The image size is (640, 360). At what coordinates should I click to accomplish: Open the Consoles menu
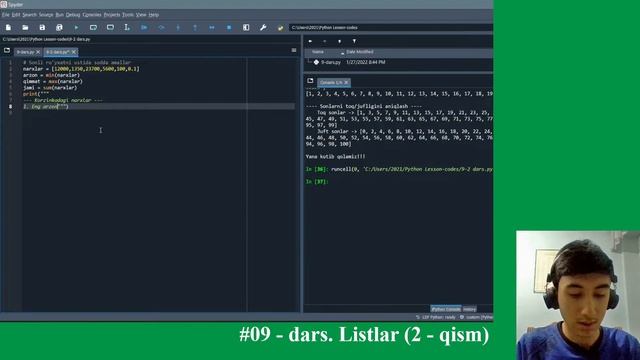coord(92,15)
